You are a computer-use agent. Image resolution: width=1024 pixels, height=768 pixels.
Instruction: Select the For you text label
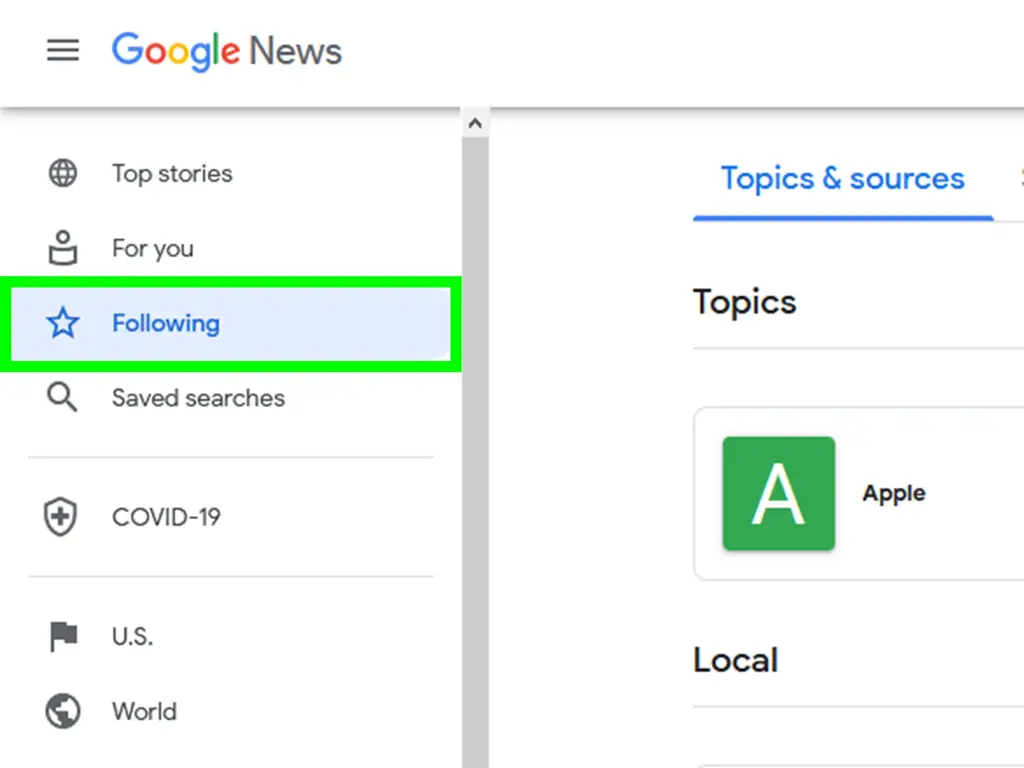coord(153,248)
